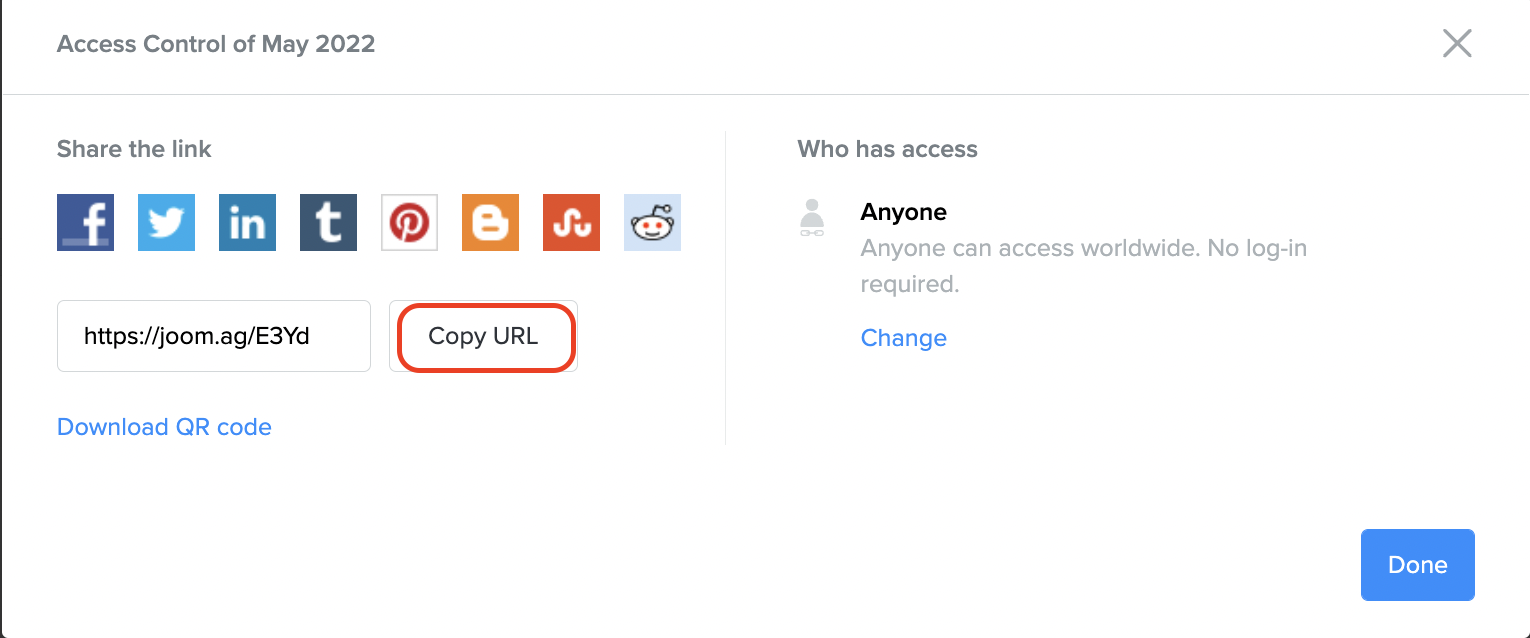The height and width of the screenshot is (638, 1530).
Task: Pin the link on Pinterest
Action: (409, 222)
